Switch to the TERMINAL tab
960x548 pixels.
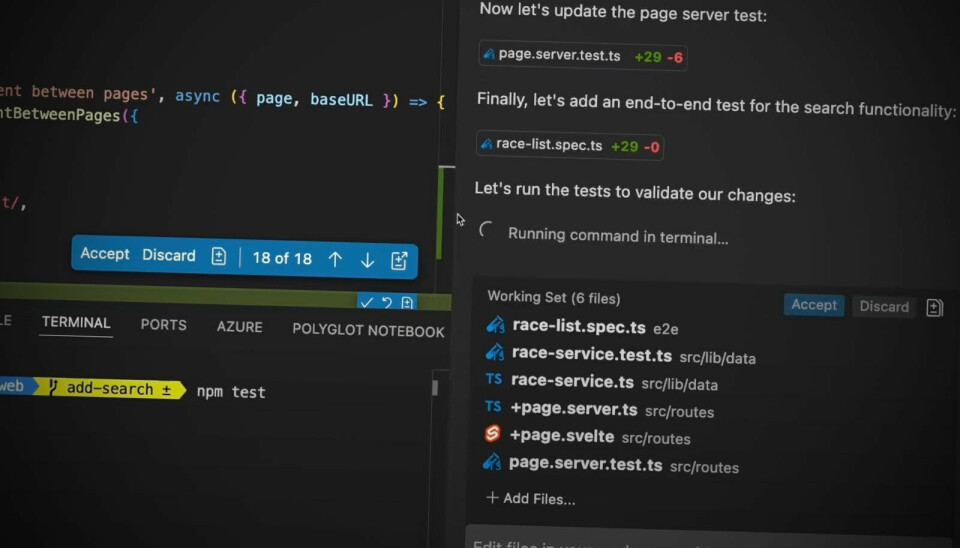(x=76, y=323)
